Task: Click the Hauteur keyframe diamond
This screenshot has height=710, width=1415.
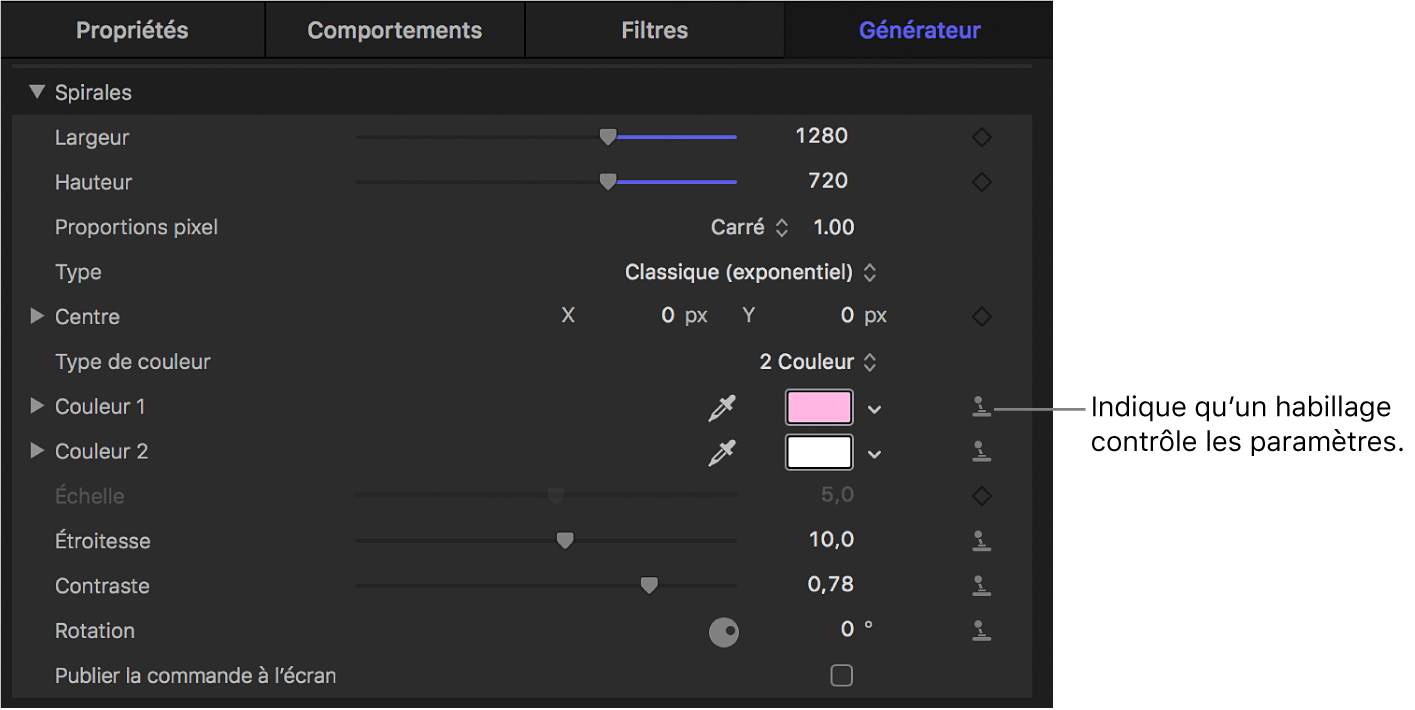Action: point(981,182)
